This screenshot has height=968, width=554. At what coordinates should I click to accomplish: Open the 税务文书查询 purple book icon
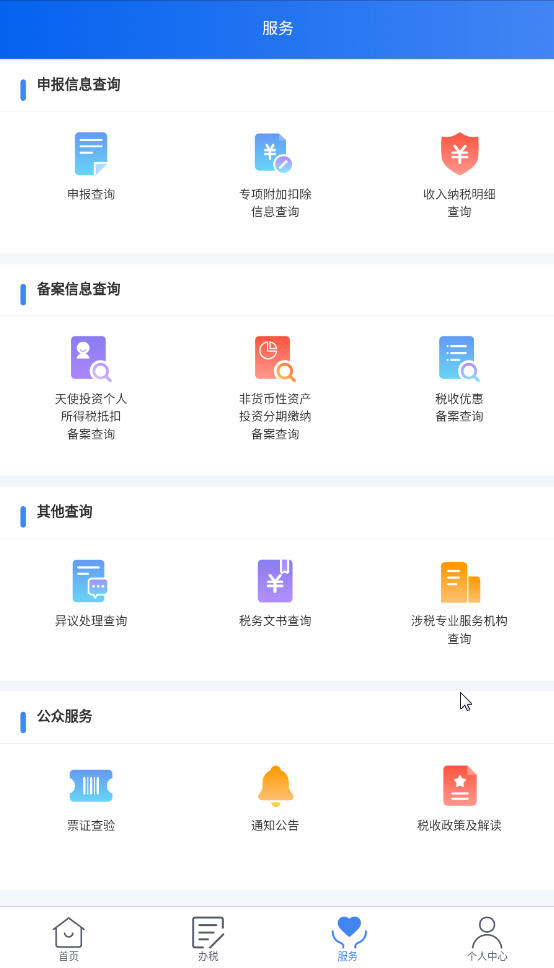tap(275, 580)
